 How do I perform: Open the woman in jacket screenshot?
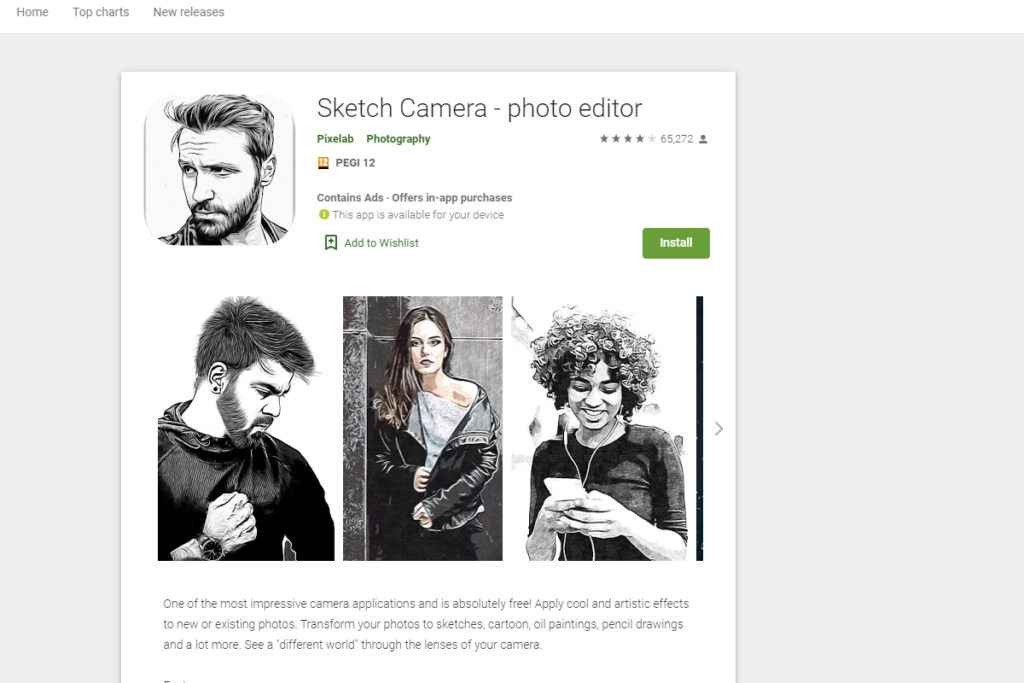(423, 428)
